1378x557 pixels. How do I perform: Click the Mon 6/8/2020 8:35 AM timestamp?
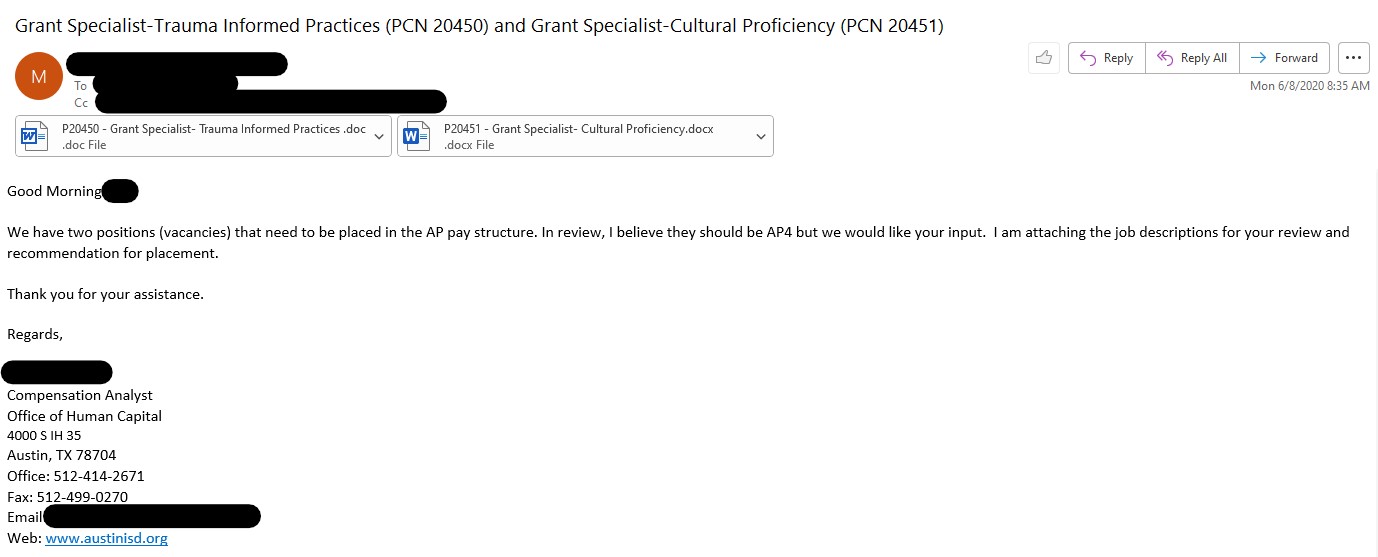[x=1309, y=86]
